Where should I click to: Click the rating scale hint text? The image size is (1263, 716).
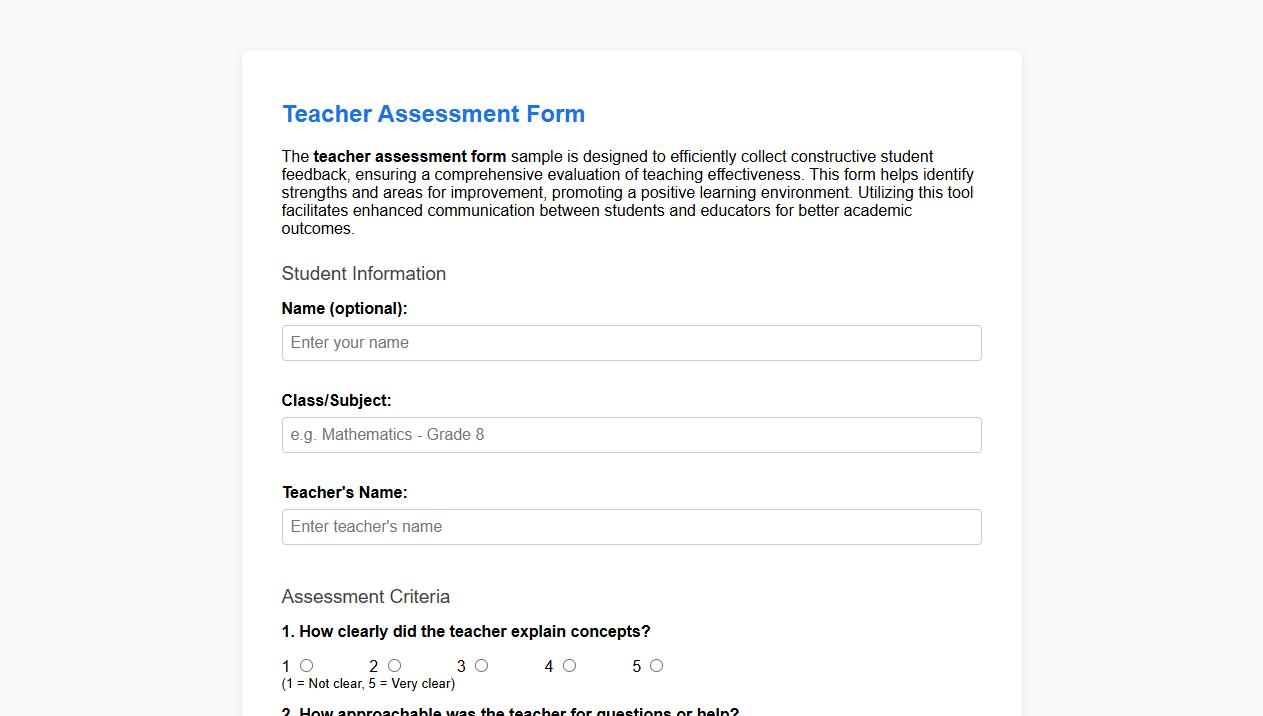click(x=368, y=683)
